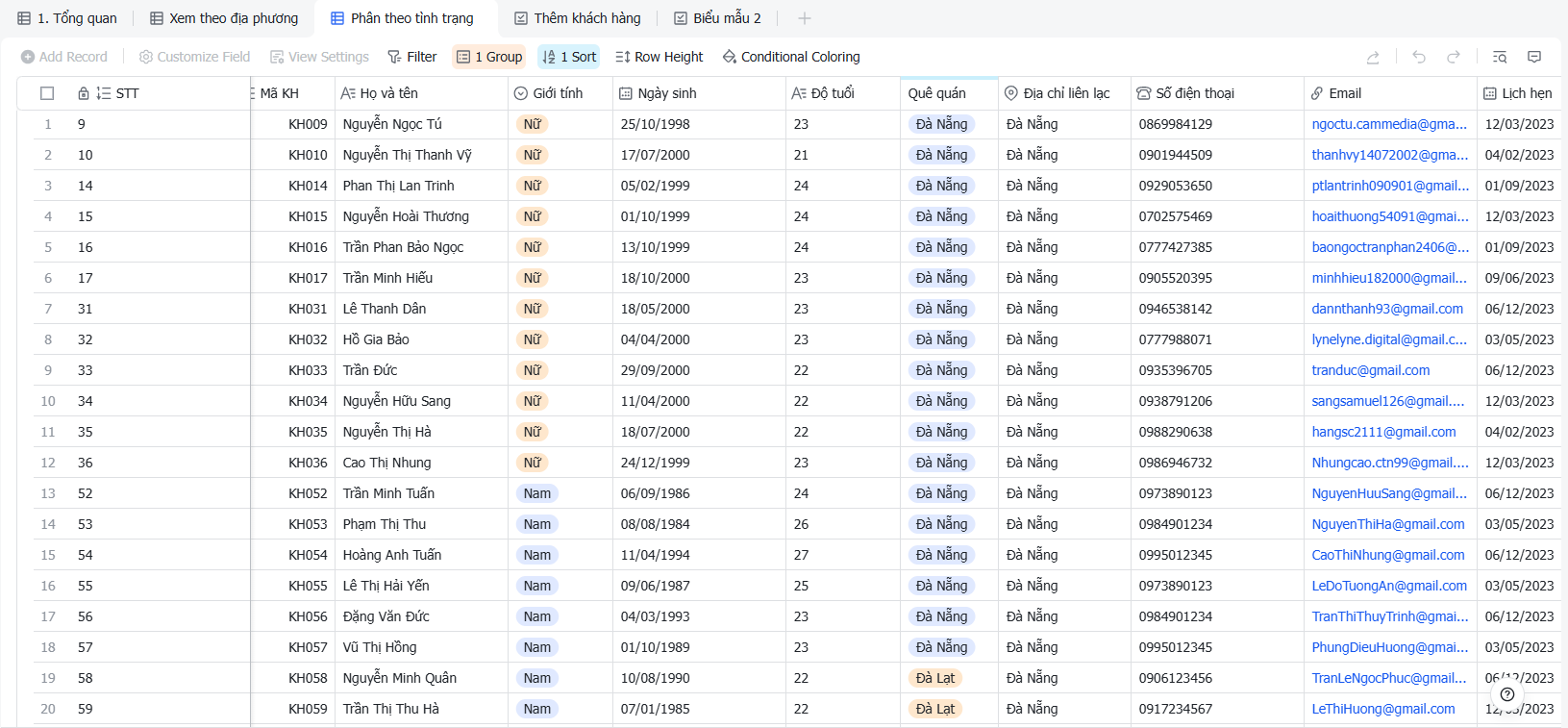Tick the select-all checkbox in header
1568x728 pixels.
(47, 93)
